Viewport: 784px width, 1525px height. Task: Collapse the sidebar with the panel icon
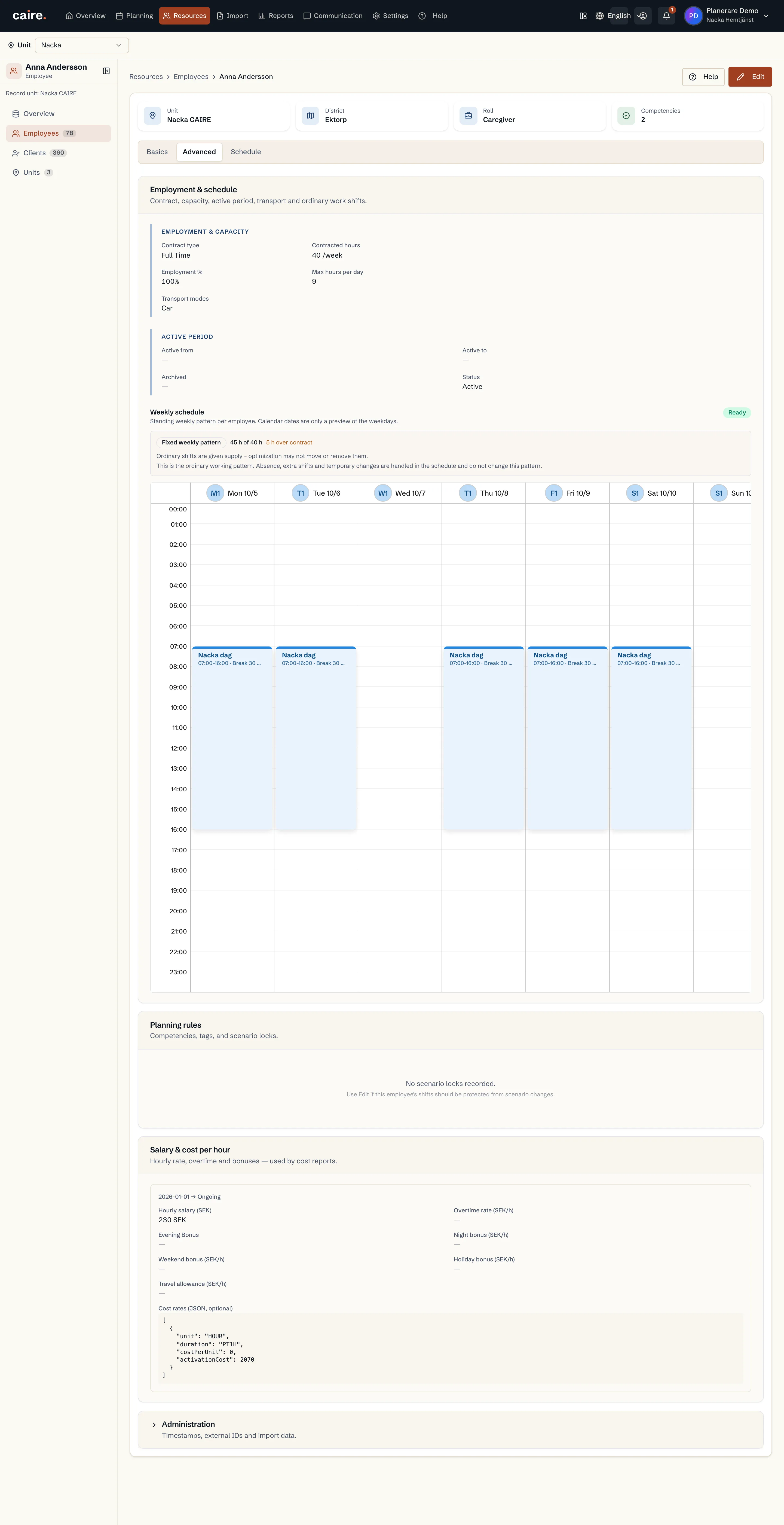(106, 71)
